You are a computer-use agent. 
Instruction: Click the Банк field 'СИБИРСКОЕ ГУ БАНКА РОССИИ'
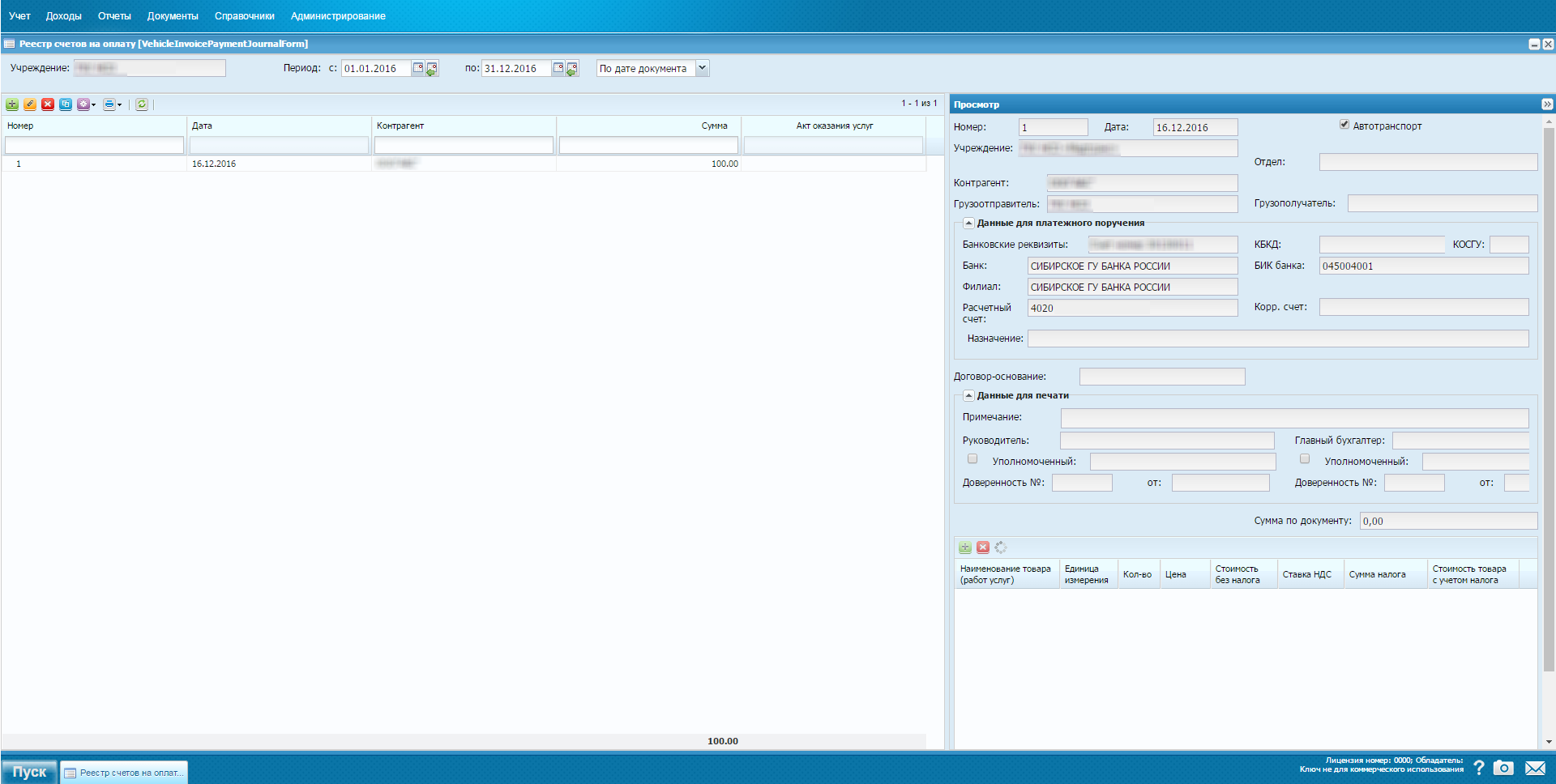1132,266
